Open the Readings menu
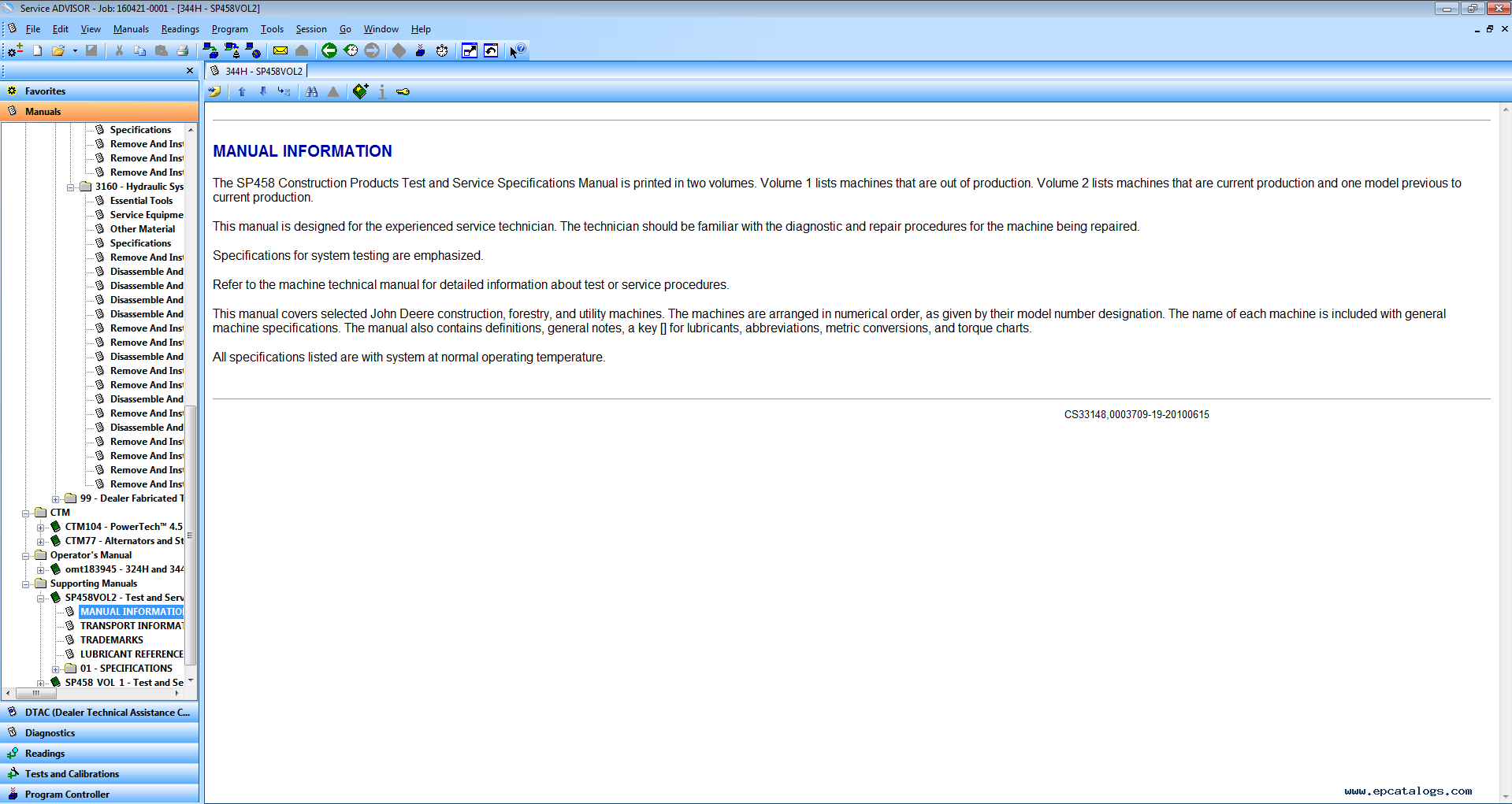Image resolution: width=1512 pixels, height=804 pixels. pyautogui.click(x=180, y=29)
